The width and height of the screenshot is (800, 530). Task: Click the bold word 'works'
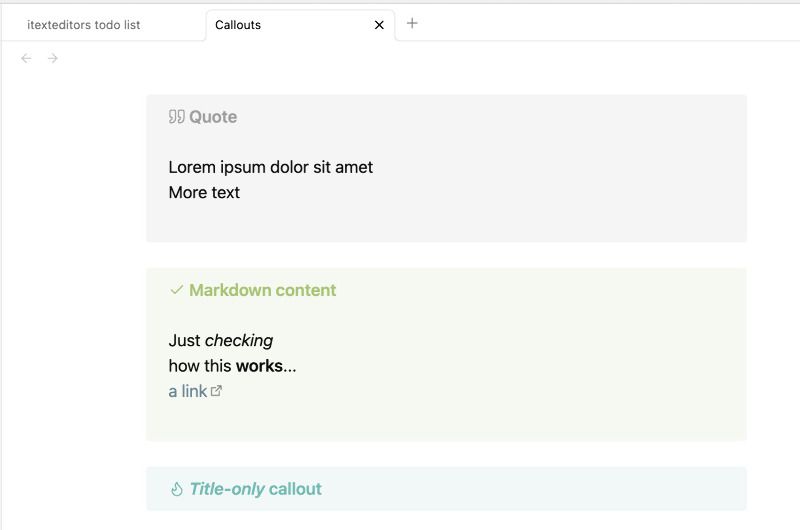tap(259, 366)
